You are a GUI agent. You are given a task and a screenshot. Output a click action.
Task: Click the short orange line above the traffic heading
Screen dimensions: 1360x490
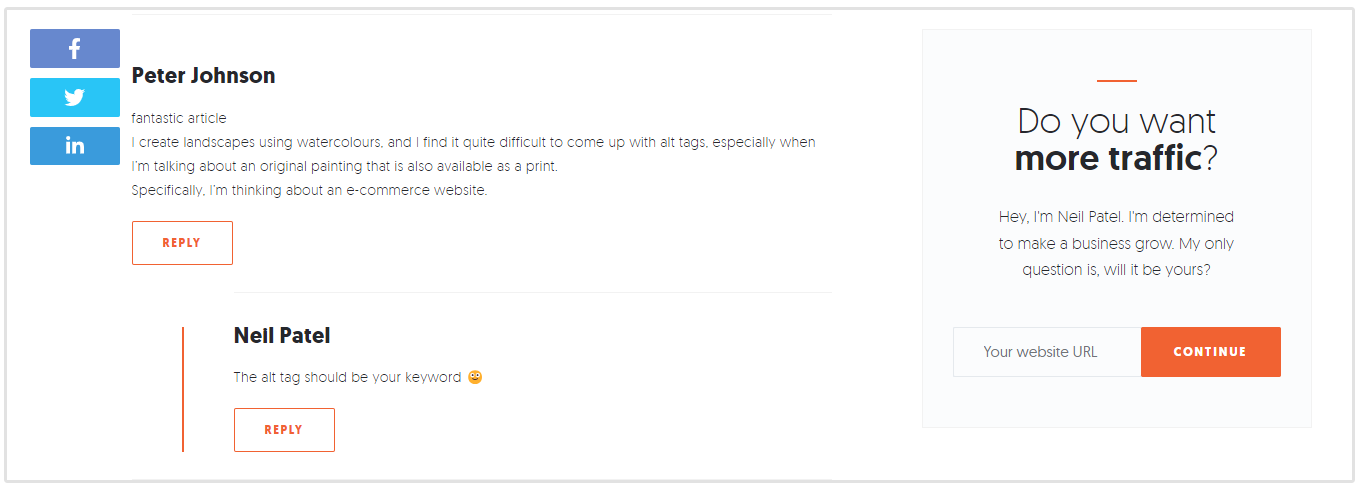[x=1116, y=80]
